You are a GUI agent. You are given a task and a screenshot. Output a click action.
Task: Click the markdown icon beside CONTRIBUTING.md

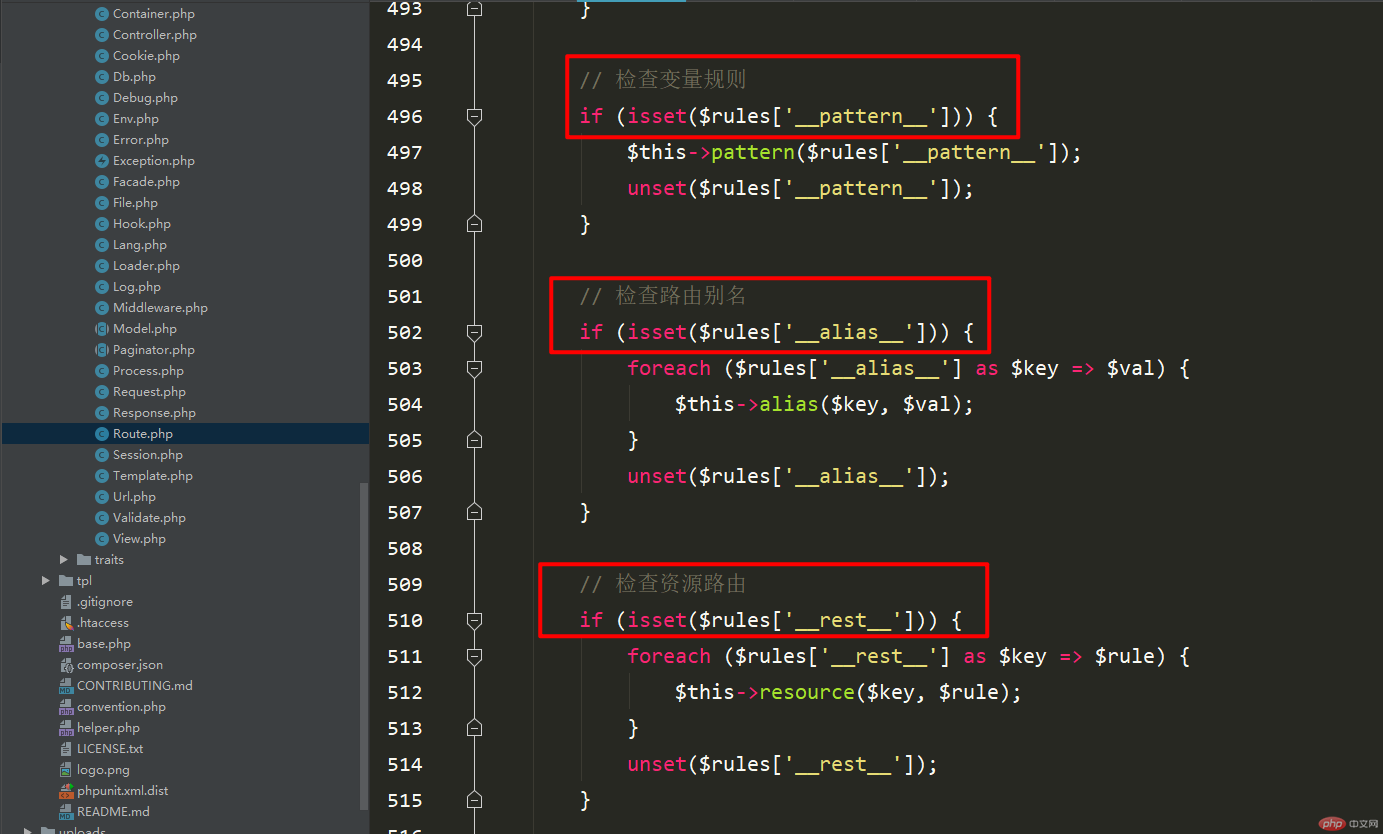pos(67,686)
